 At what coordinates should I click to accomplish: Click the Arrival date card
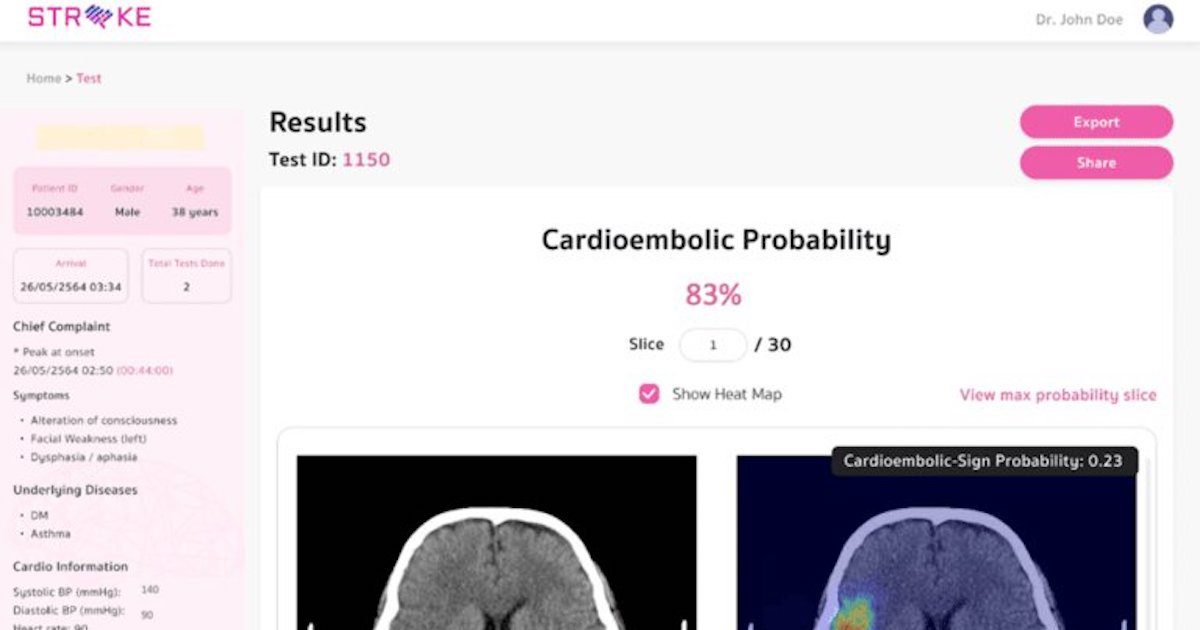(70, 274)
